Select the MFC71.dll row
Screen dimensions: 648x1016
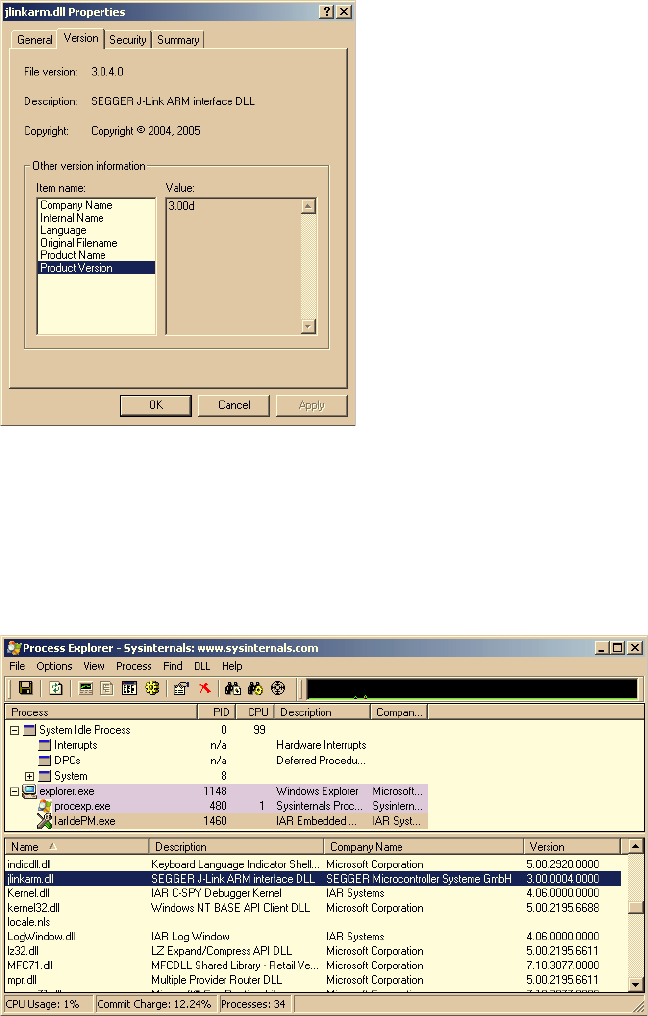(313, 965)
